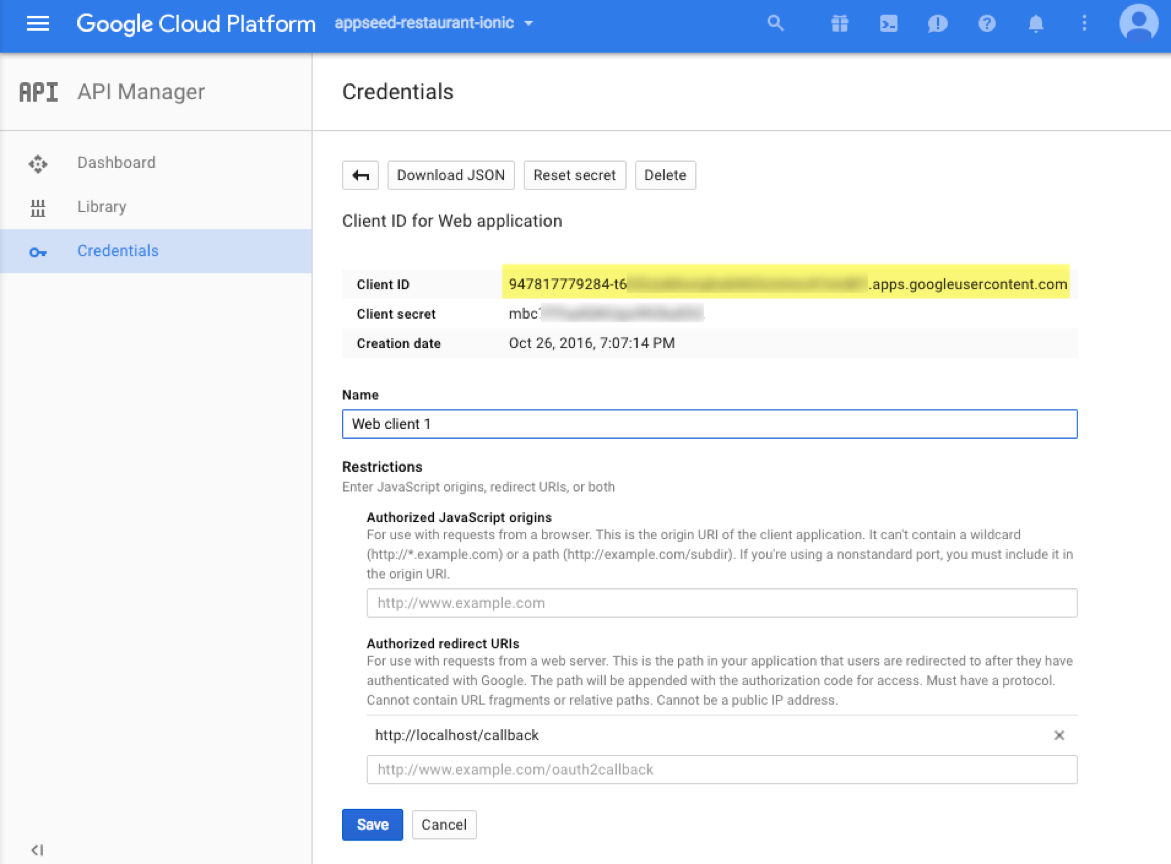
Task: Click the Library sidebar icon
Action: pos(38,208)
